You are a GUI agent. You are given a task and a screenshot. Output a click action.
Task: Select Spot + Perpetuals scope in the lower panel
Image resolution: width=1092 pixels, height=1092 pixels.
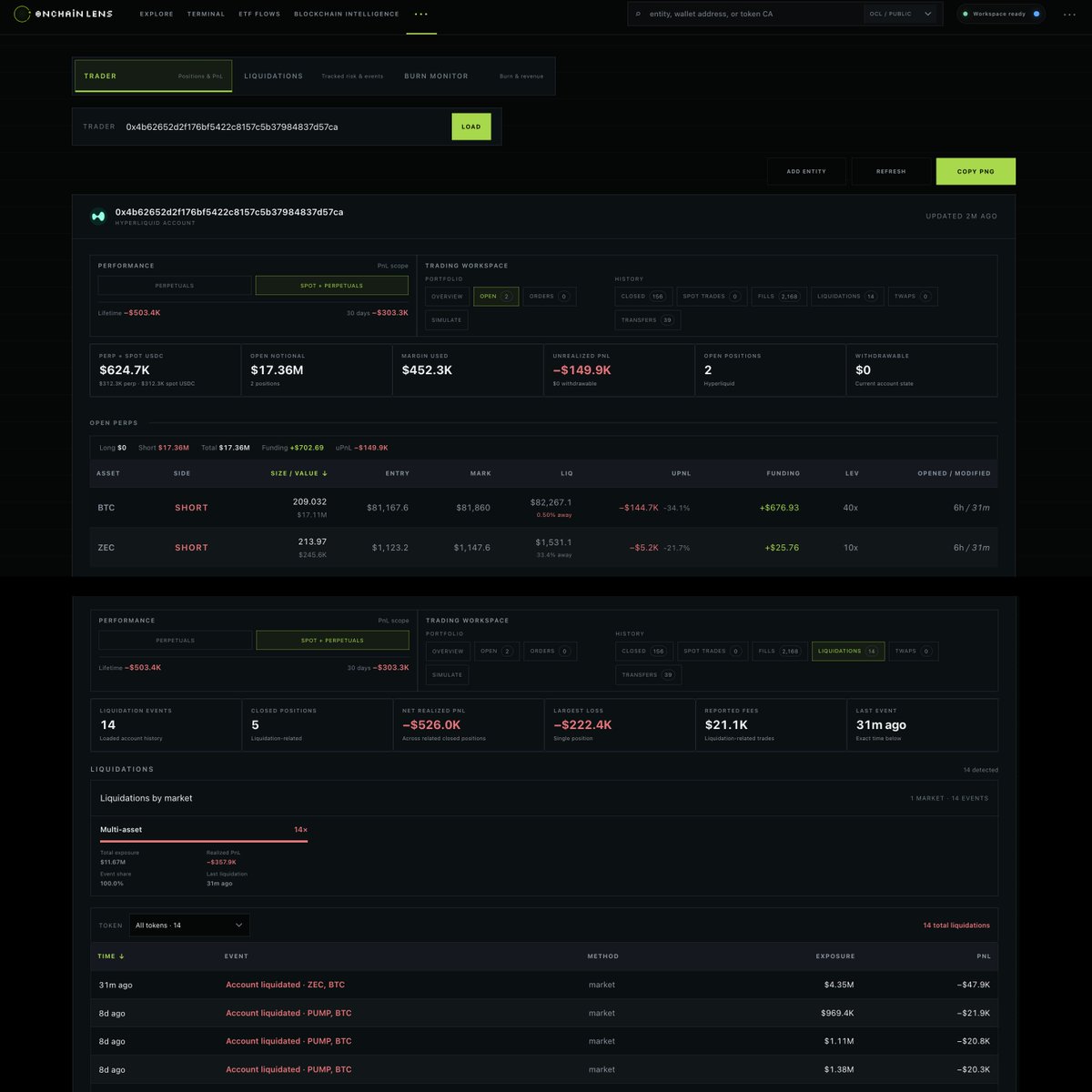coord(333,641)
